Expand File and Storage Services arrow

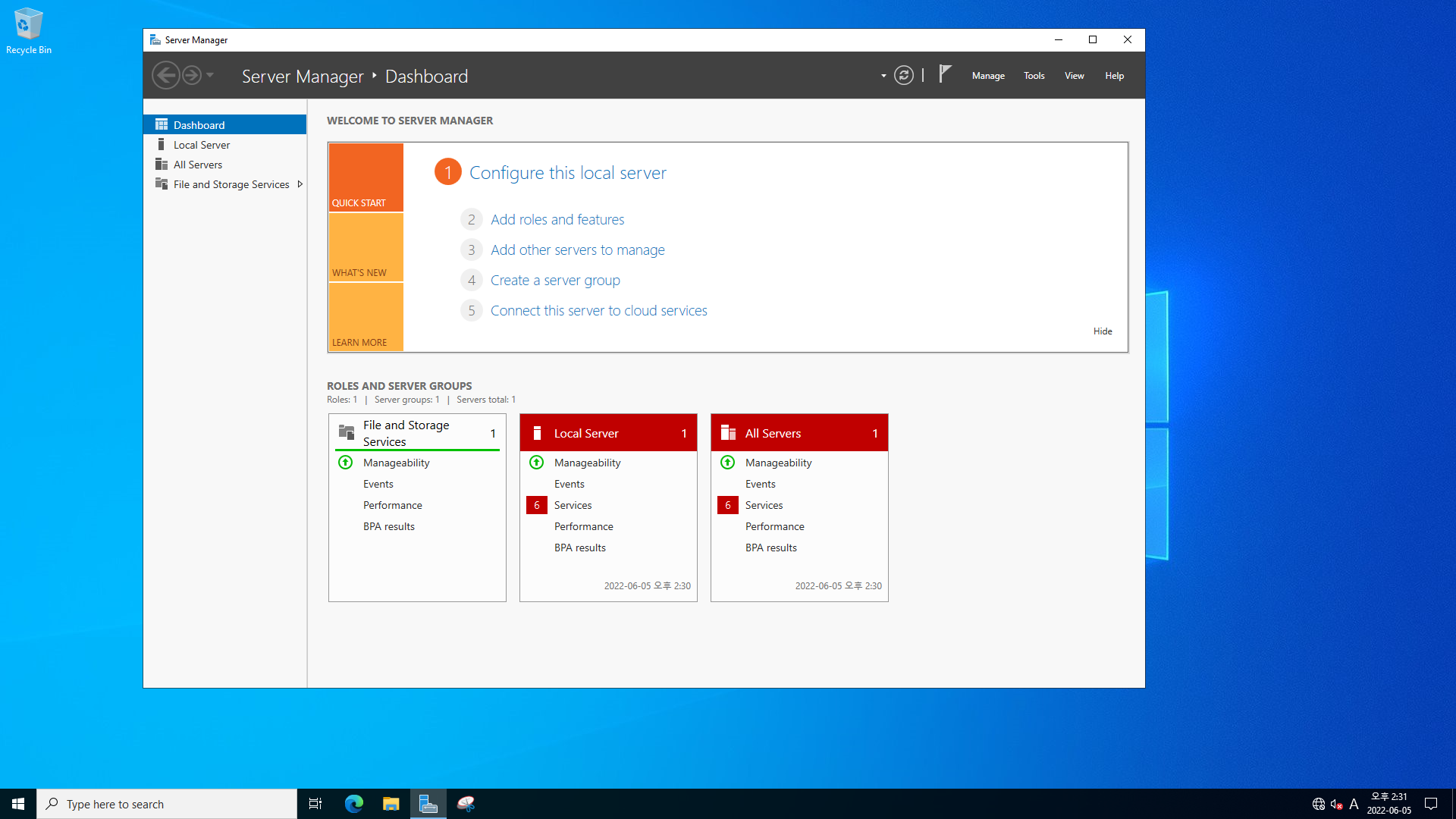(x=300, y=184)
